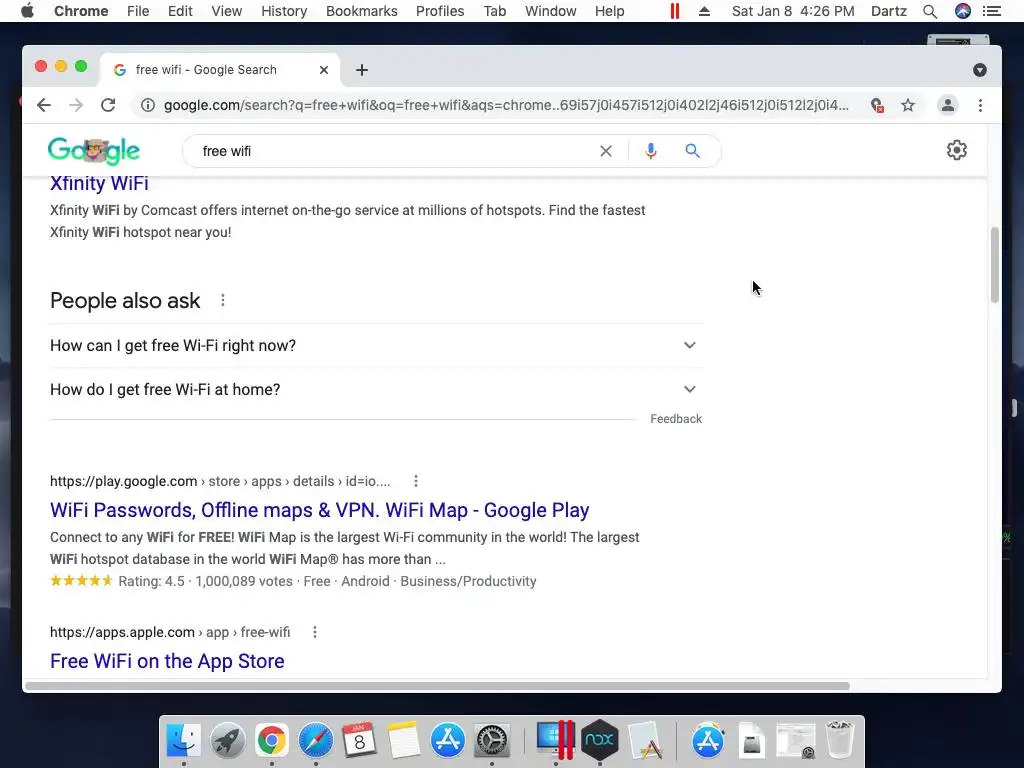The width and height of the screenshot is (1024, 768).
Task: Click the play.google.com breadcrumb URL
Action: click(x=220, y=481)
